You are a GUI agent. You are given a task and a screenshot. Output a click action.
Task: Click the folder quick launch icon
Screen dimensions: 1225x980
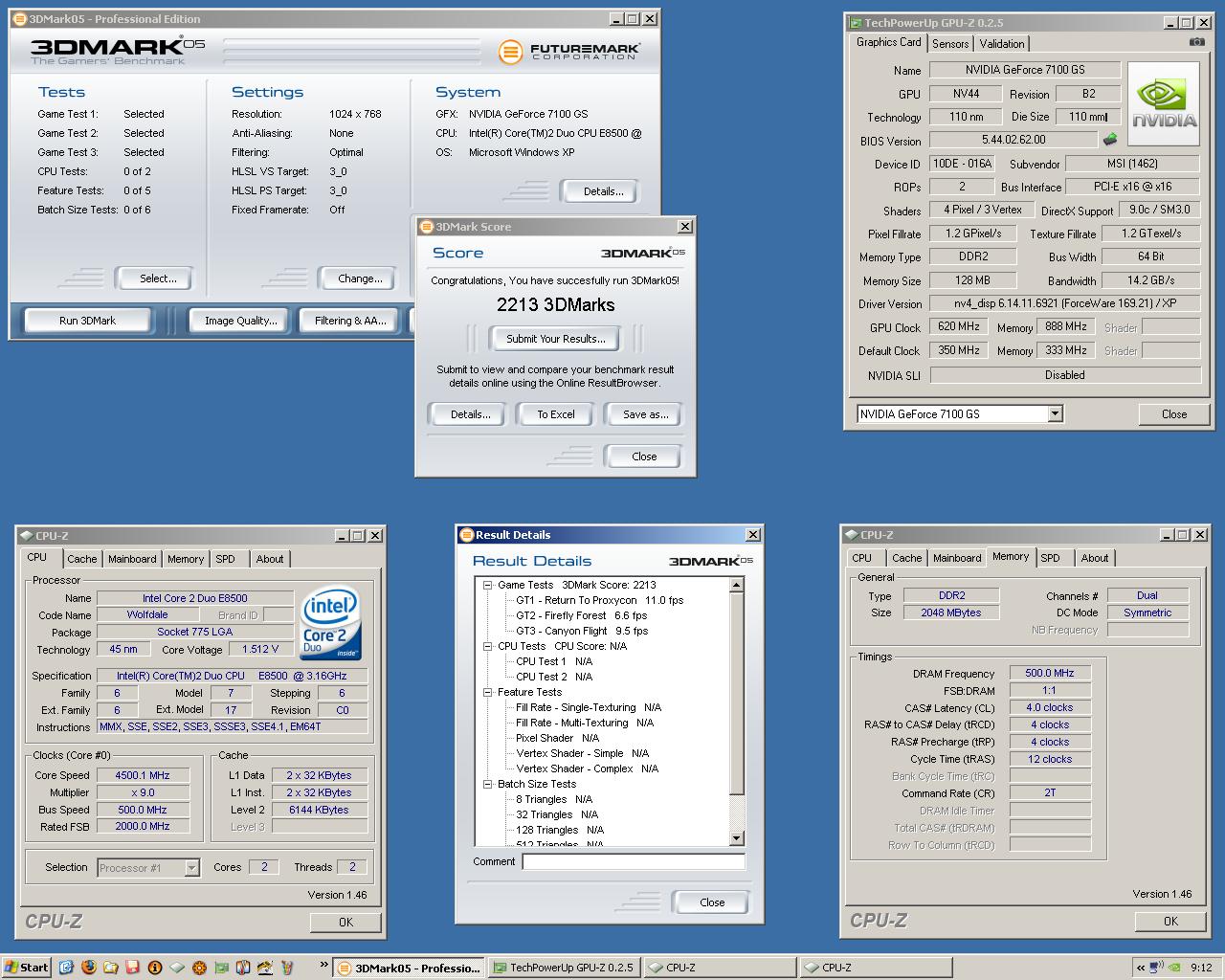pos(111,968)
